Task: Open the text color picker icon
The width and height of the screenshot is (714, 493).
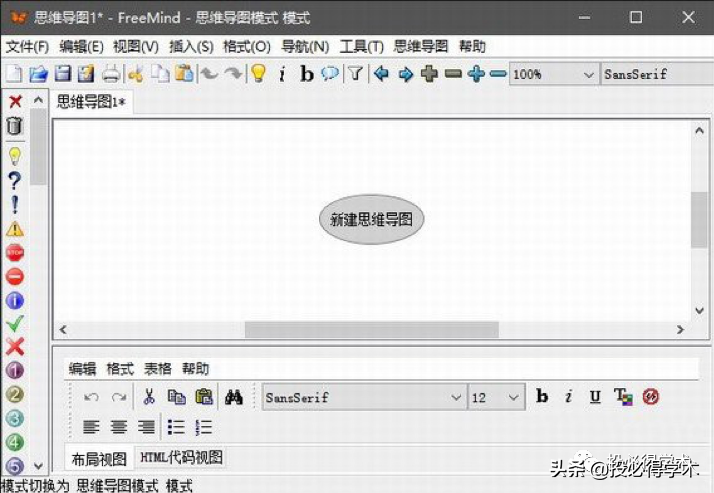Action: coord(623,397)
